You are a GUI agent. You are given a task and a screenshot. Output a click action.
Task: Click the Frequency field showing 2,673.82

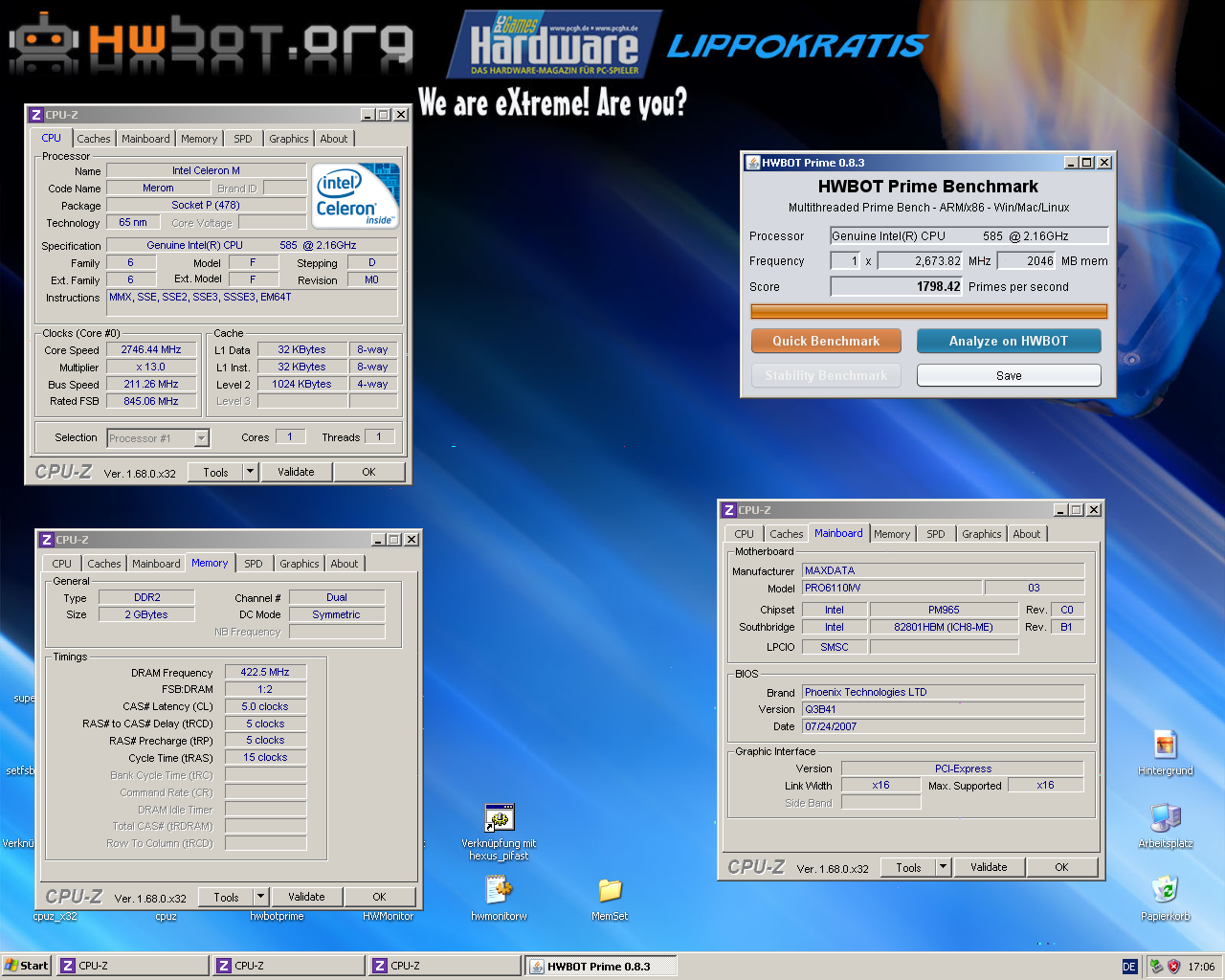(920, 260)
